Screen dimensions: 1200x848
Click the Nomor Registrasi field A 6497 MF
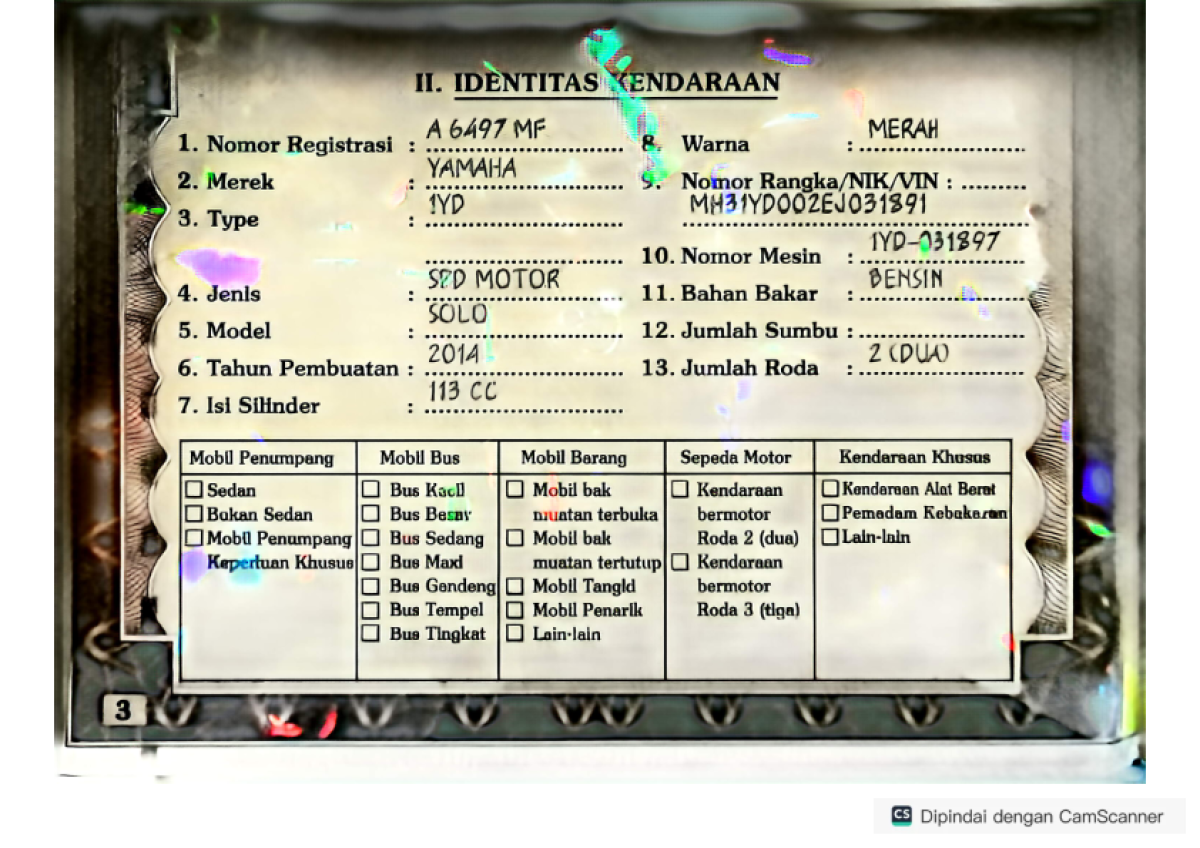(x=486, y=131)
